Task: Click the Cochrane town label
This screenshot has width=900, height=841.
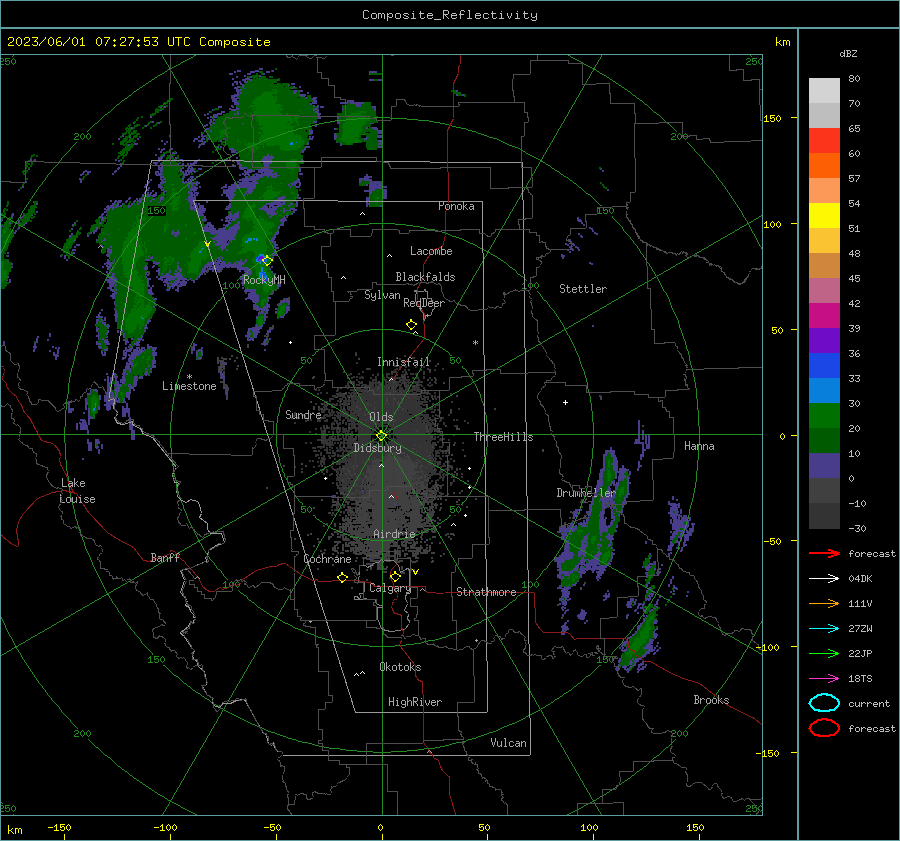Action: 327,559
